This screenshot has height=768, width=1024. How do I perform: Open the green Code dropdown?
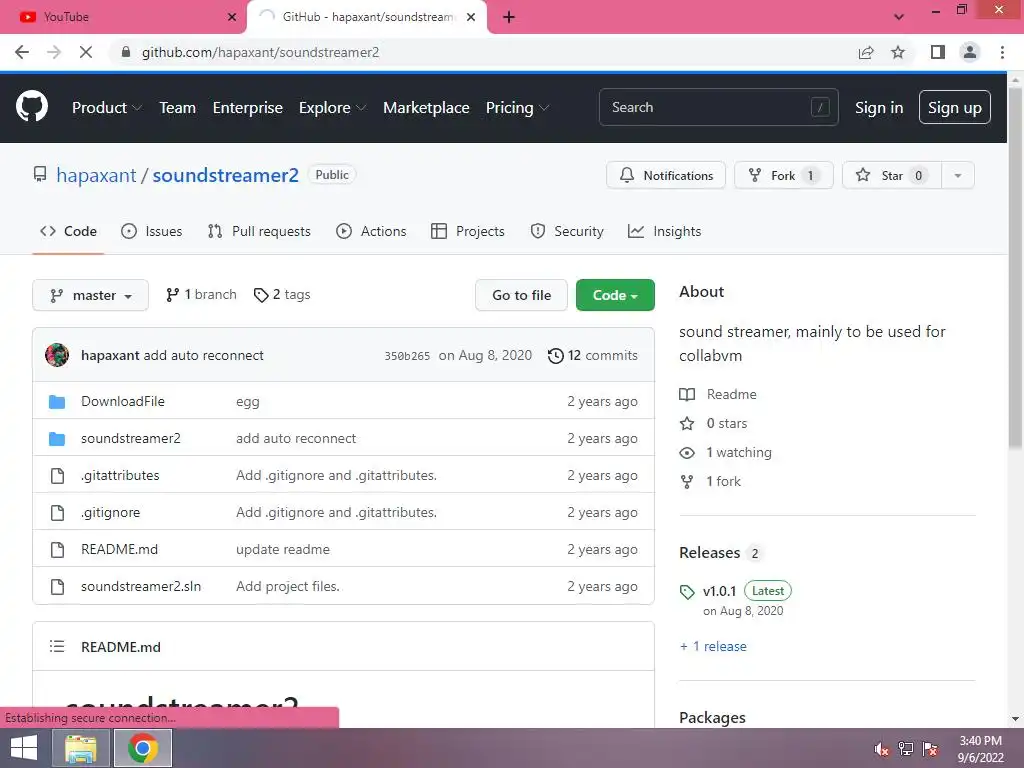tap(615, 295)
